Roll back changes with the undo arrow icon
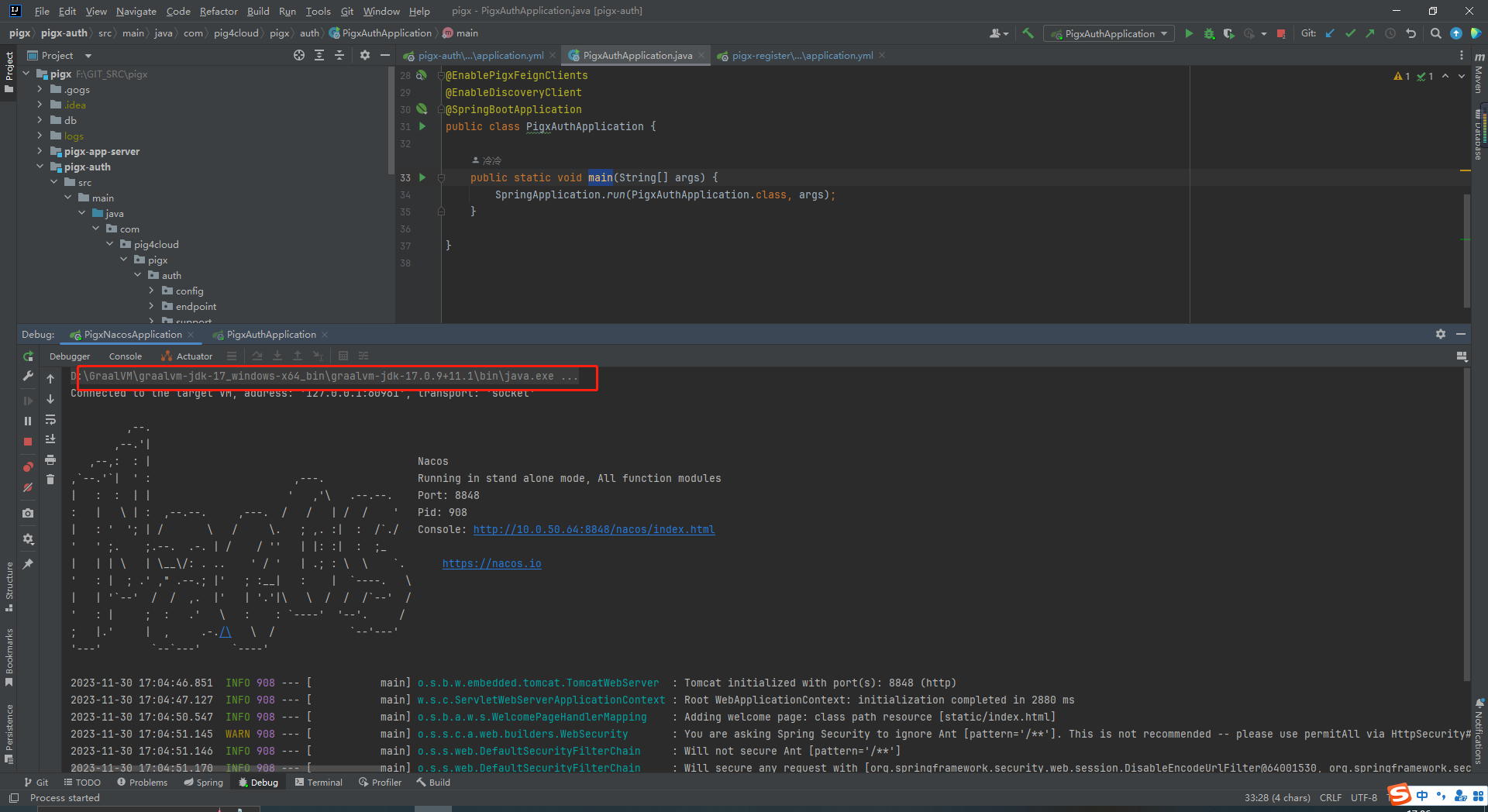Viewport: 1488px width, 812px height. (x=1411, y=33)
